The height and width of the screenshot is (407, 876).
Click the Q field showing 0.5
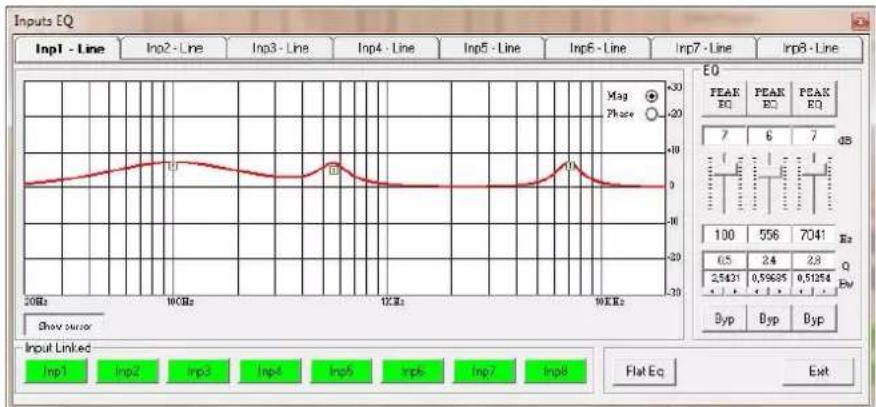[x=724, y=261]
